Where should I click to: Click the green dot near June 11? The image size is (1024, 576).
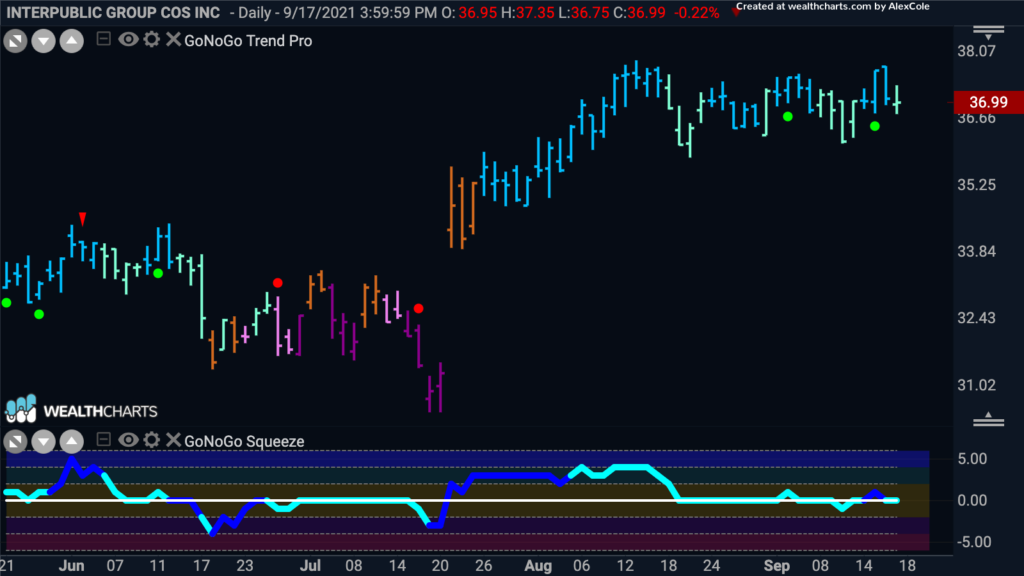pos(158,273)
